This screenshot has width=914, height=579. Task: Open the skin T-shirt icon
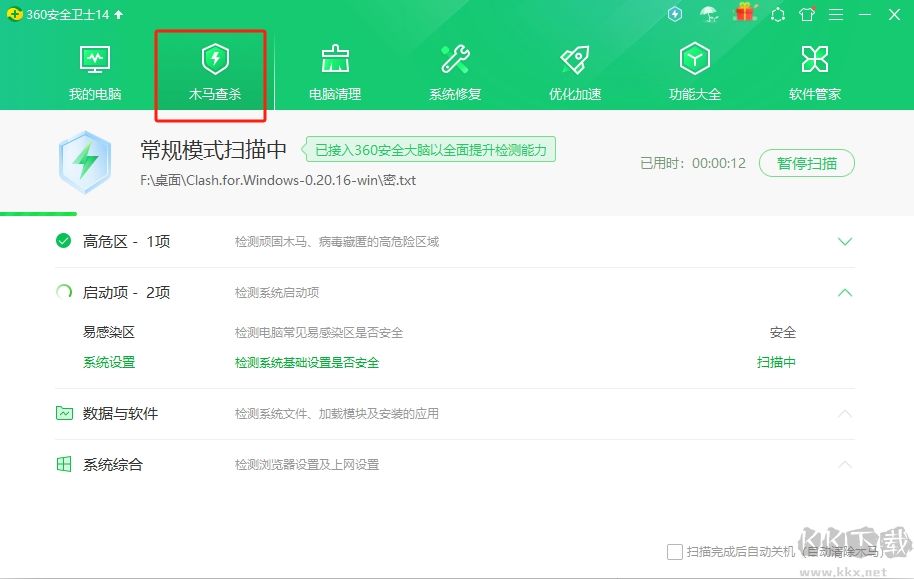tap(807, 14)
